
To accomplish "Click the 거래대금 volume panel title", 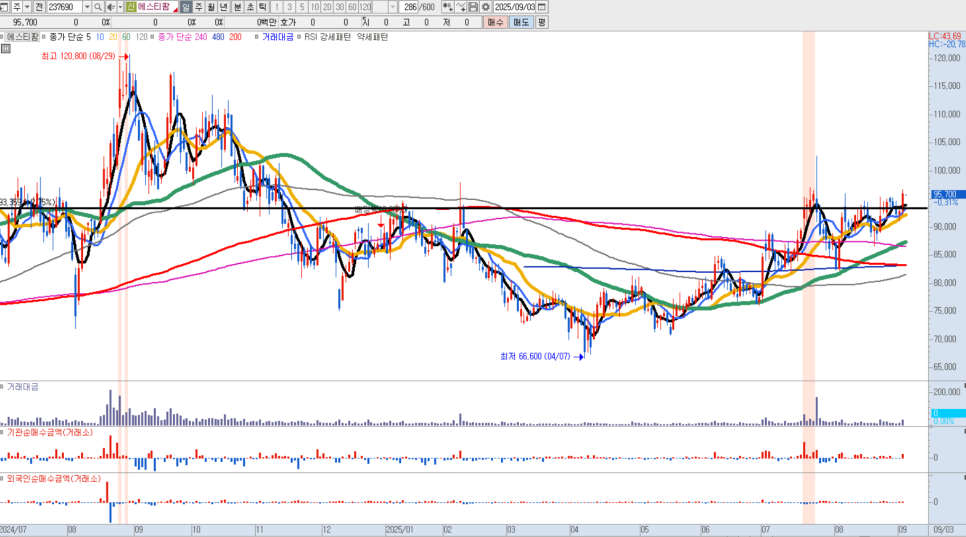I will click(22, 387).
